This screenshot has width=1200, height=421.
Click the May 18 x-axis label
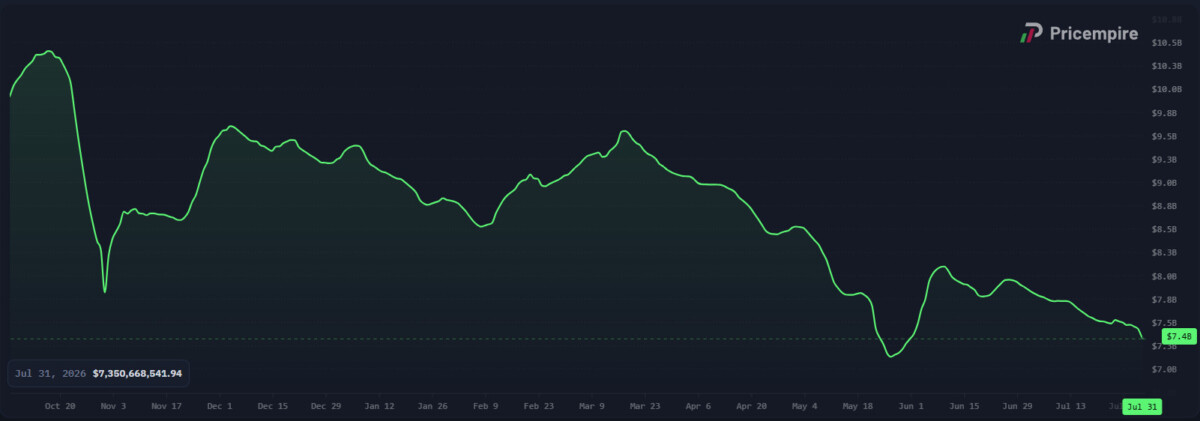pyautogui.click(x=857, y=407)
